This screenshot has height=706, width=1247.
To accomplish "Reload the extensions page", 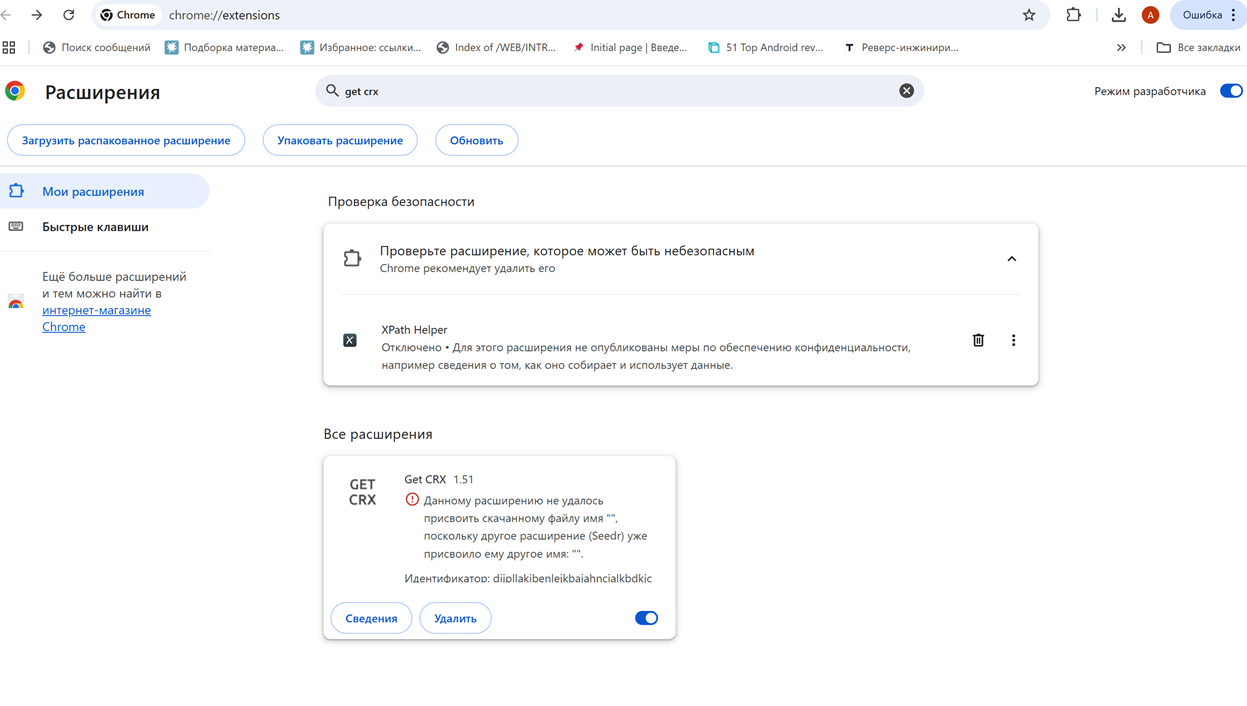I will tap(69, 15).
